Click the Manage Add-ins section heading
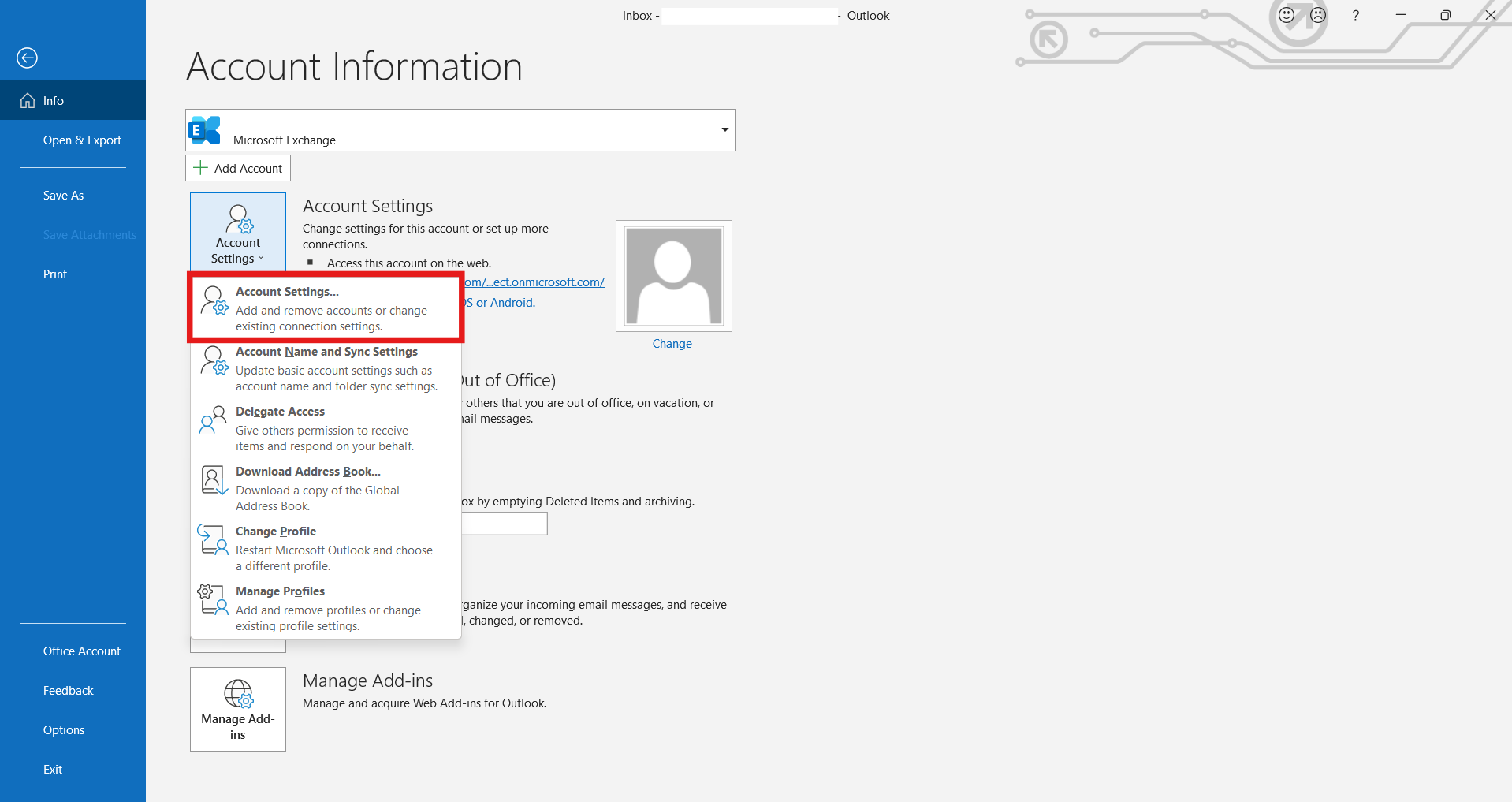 pyautogui.click(x=368, y=681)
